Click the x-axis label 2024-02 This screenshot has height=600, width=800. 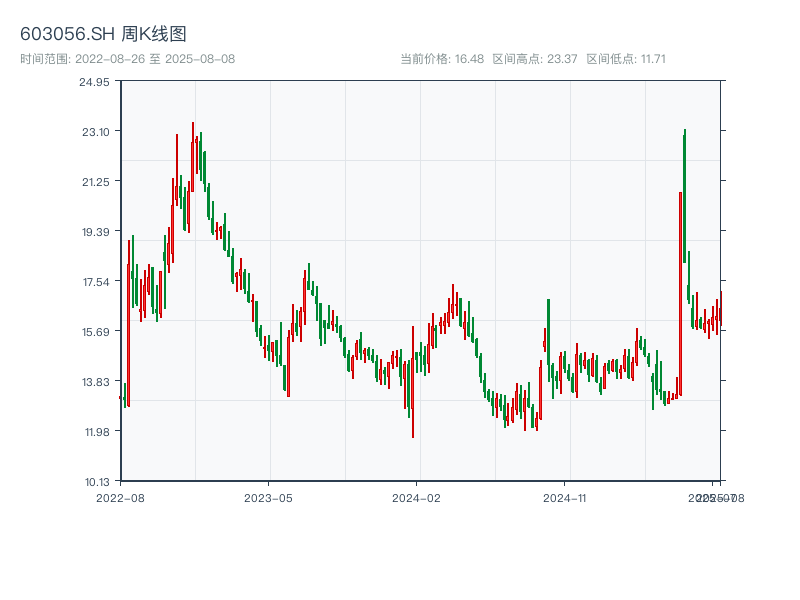[x=416, y=498]
